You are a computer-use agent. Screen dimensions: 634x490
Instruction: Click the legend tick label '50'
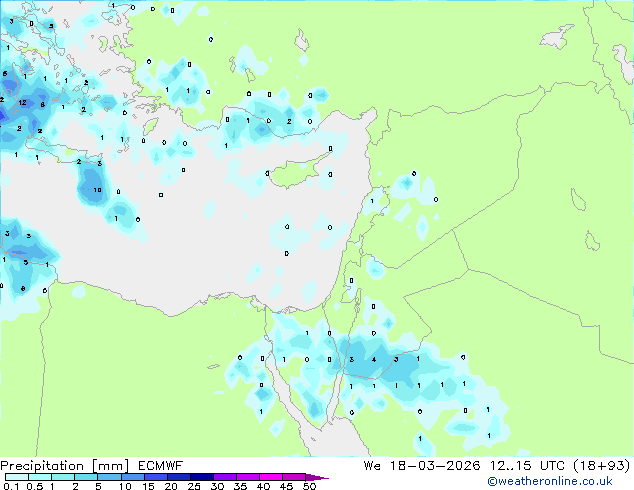[x=309, y=486]
